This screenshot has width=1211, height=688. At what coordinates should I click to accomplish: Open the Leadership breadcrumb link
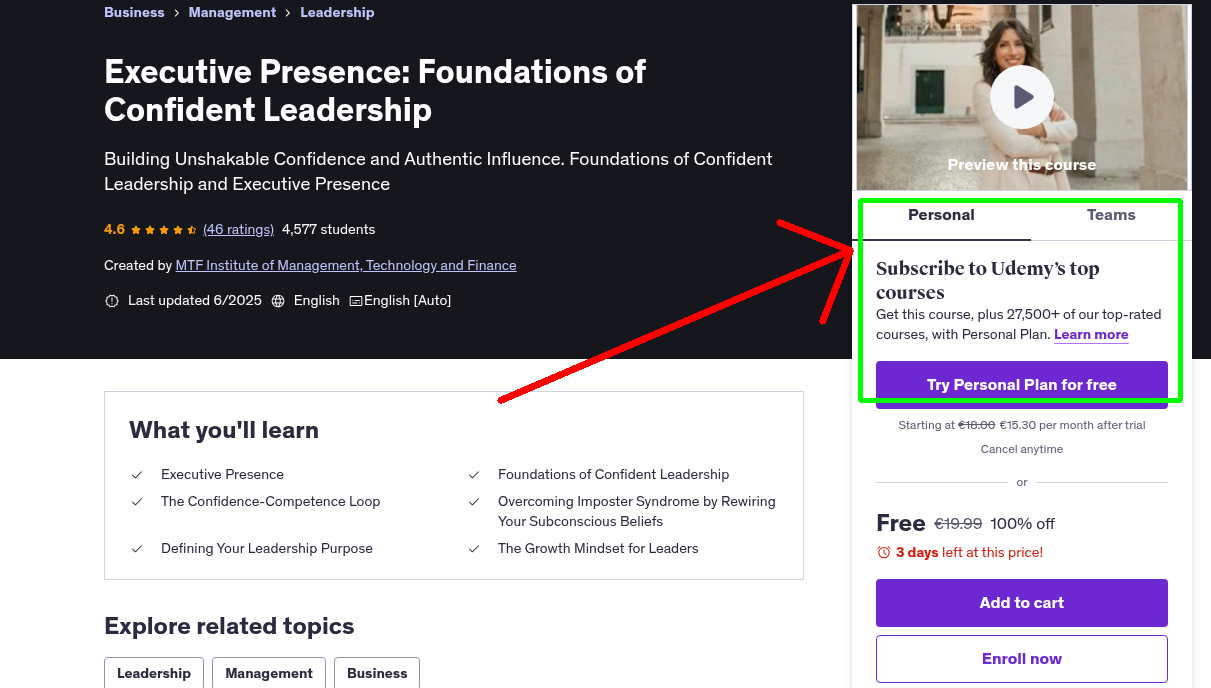pos(337,12)
